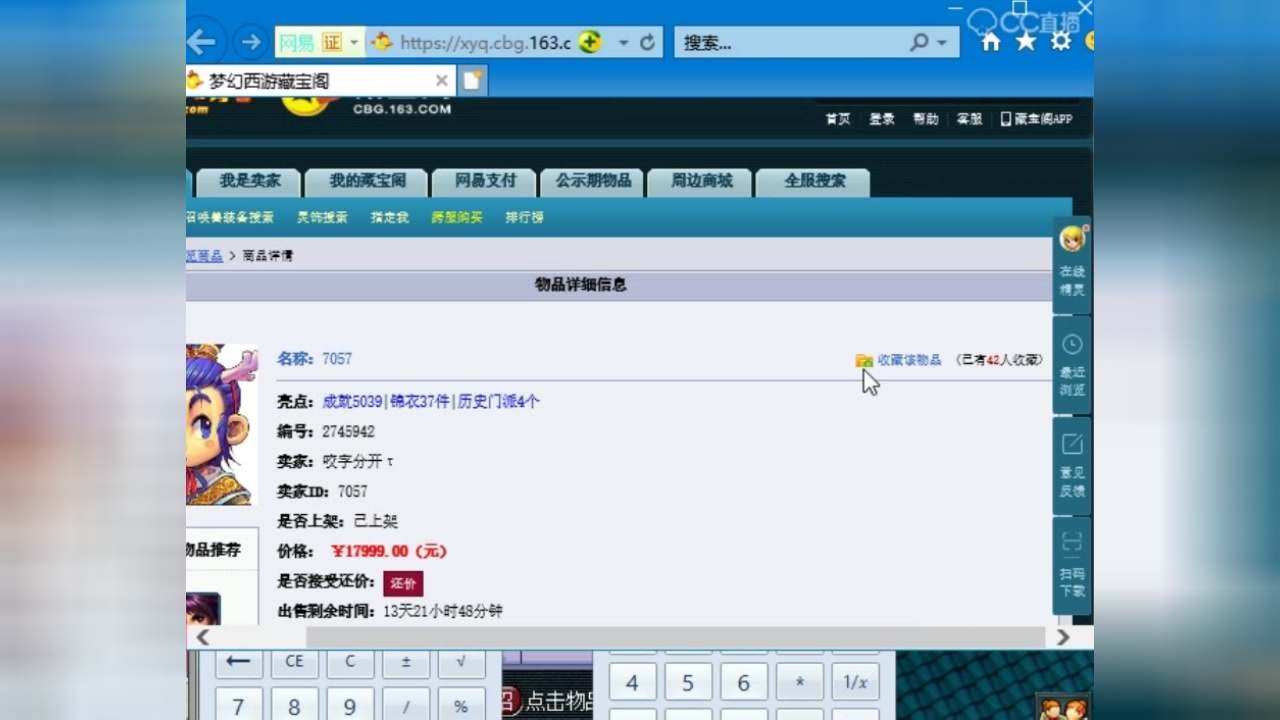Open the 指定我 submenu link
The width and height of the screenshot is (1280, 720).
coord(389,217)
